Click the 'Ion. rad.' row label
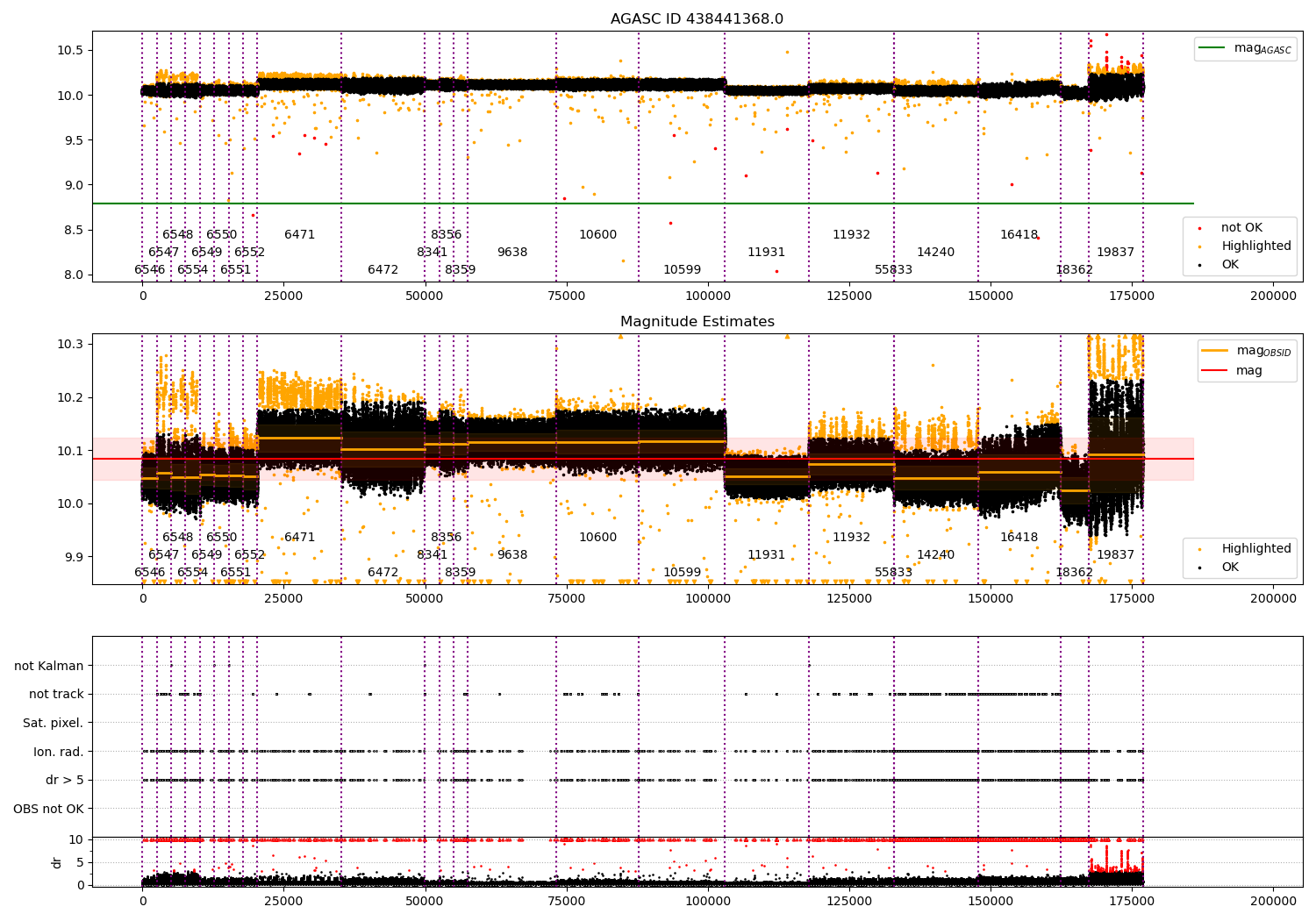The width and height of the screenshot is (1316, 921). tap(59, 752)
